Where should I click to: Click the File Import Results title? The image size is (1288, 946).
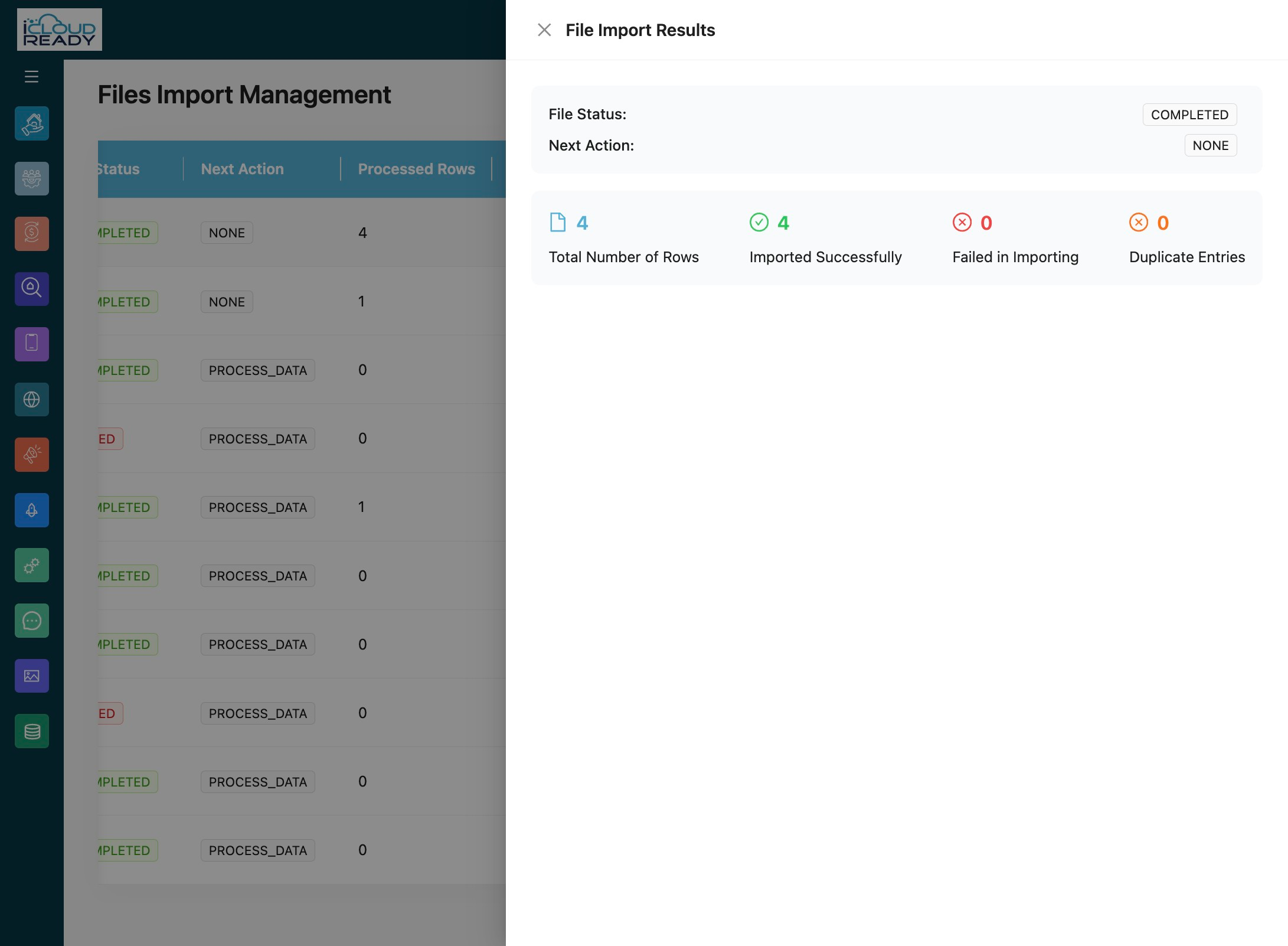pos(640,30)
